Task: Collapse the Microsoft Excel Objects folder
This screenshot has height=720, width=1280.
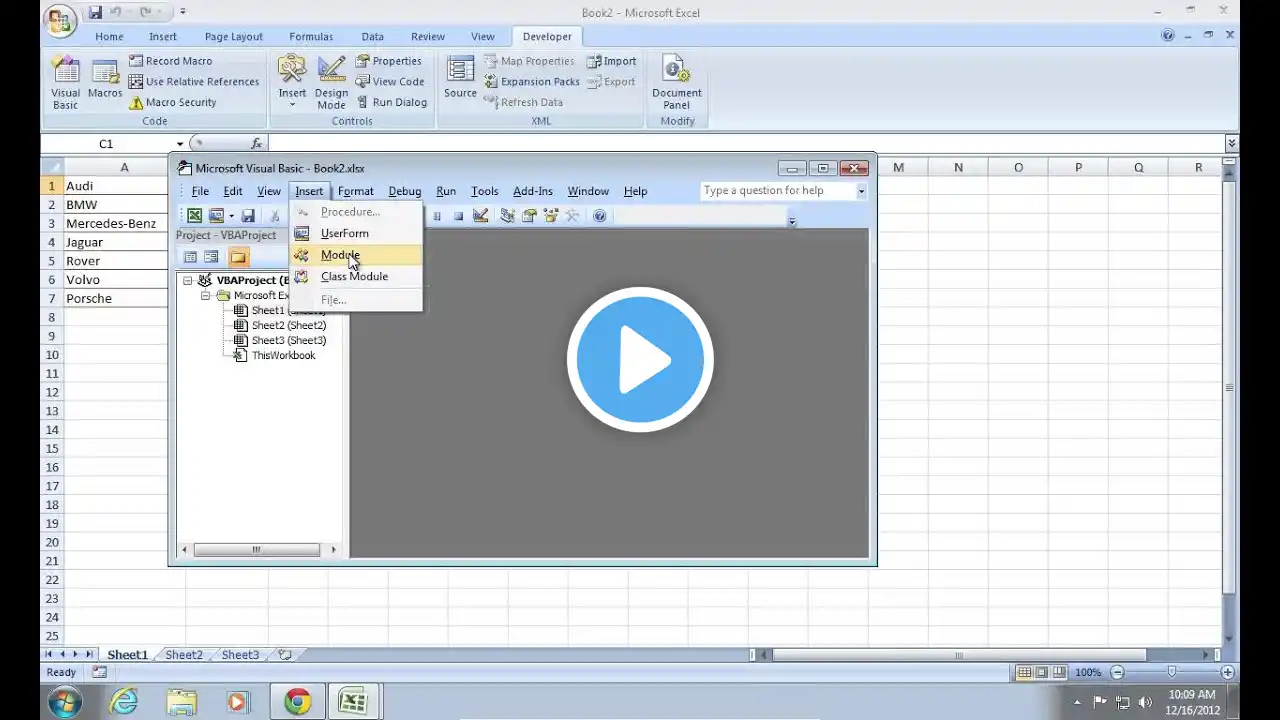Action: [205, 296]
